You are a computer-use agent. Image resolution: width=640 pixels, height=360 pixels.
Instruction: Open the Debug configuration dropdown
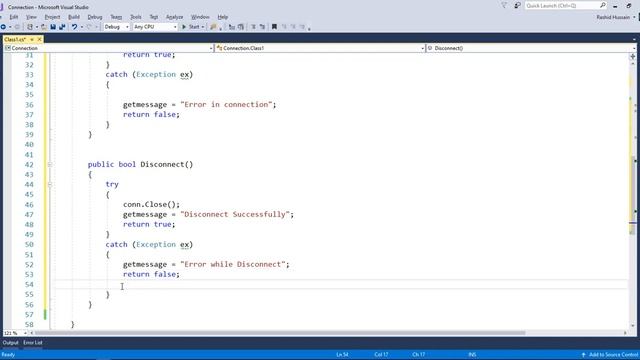[127, 27]
